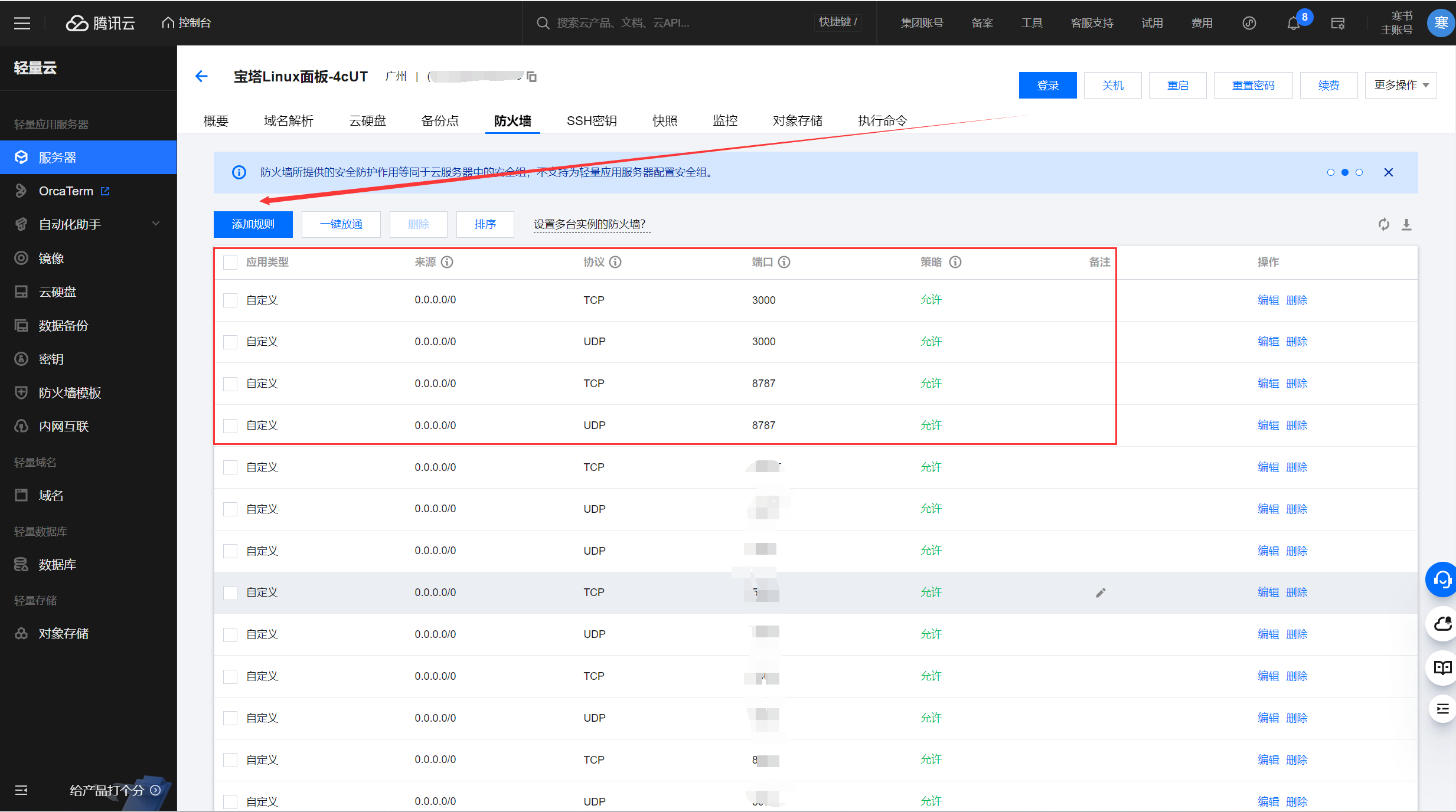Select the first banner carousel dot
This screenshot has height=812, width=1456.
click(x=1331, y=172)
